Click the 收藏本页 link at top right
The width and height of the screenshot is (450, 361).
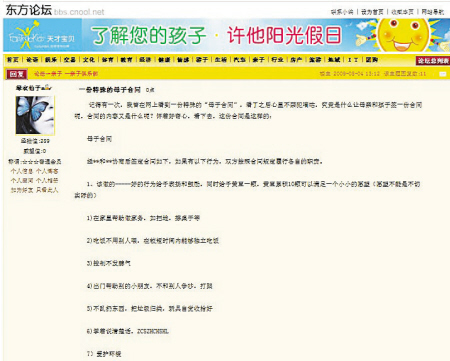pos(402,12)
